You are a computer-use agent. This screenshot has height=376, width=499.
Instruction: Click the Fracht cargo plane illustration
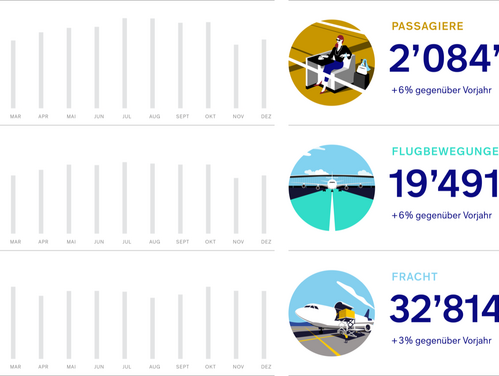(332, 313)
